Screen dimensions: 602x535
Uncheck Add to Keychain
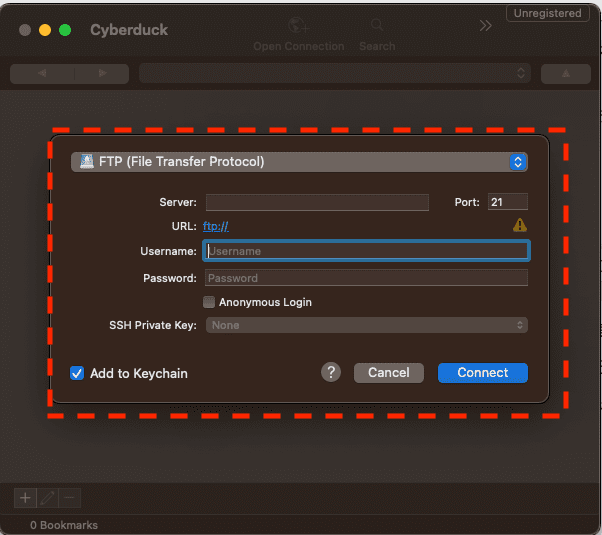tap(77, 373)
